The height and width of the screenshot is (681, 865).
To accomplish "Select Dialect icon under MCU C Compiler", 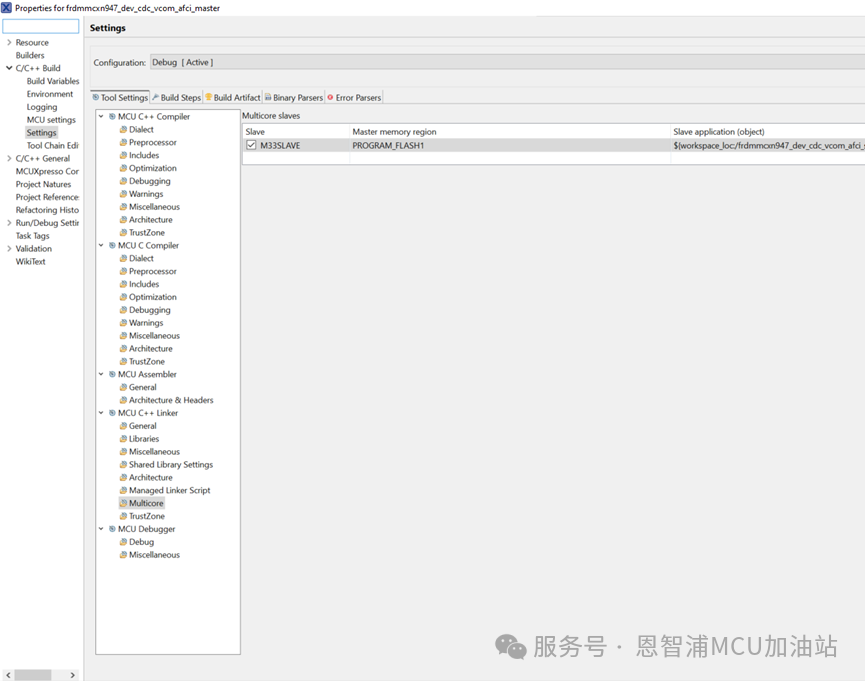I will [124, 258].
